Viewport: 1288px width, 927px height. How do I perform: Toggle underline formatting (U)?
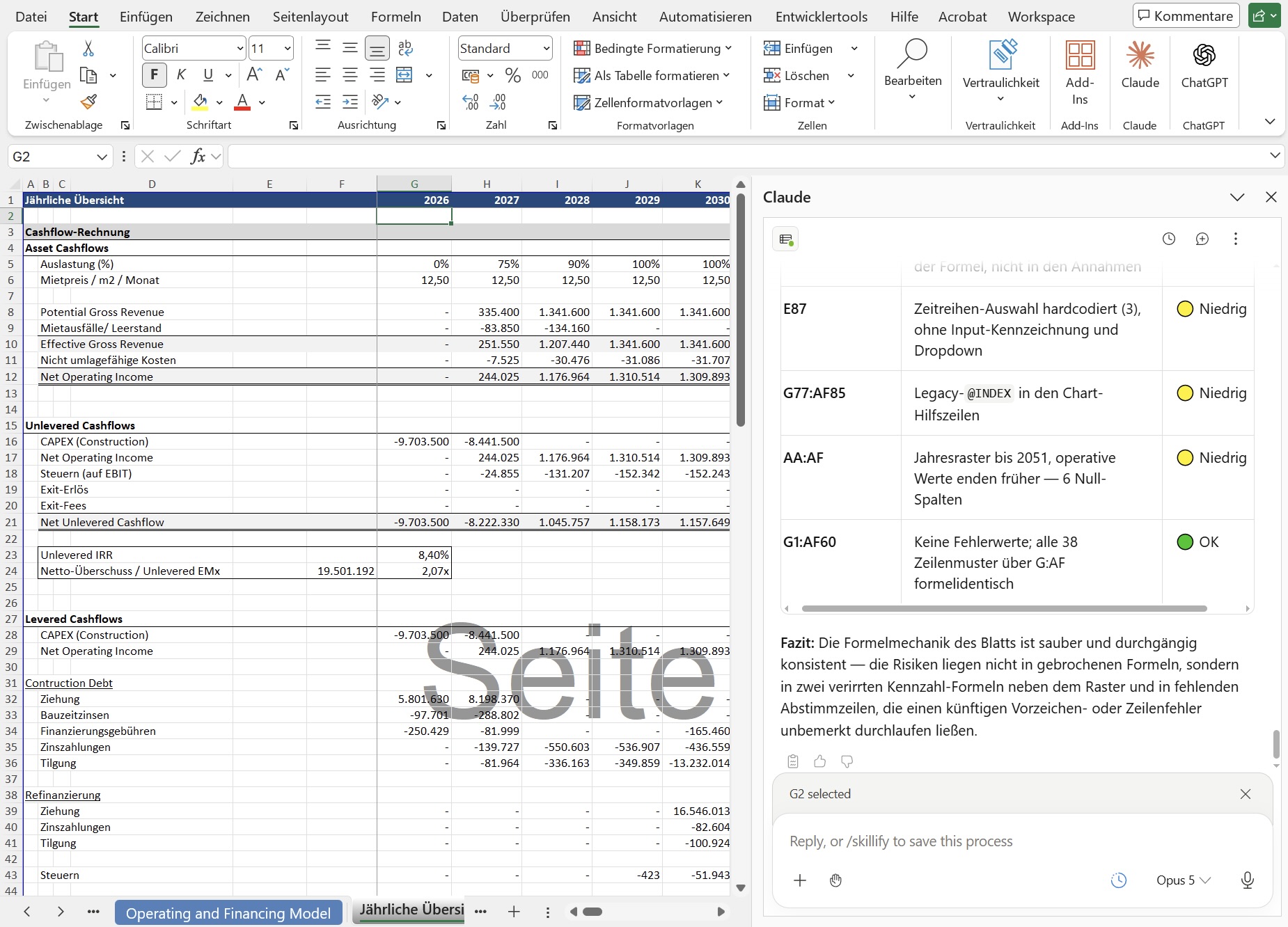coord(207,75)
